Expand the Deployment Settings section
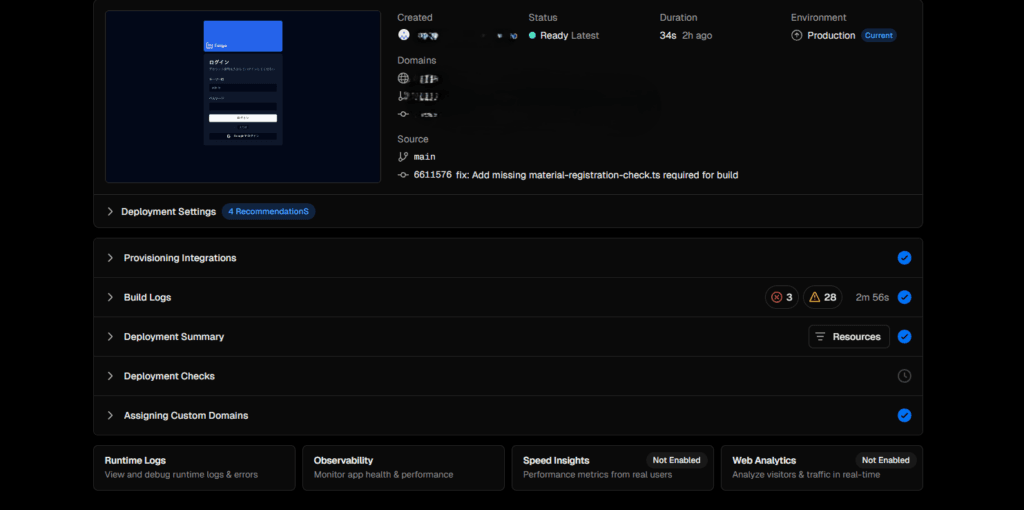1024x510 pixels. click(x=110, y=212)
